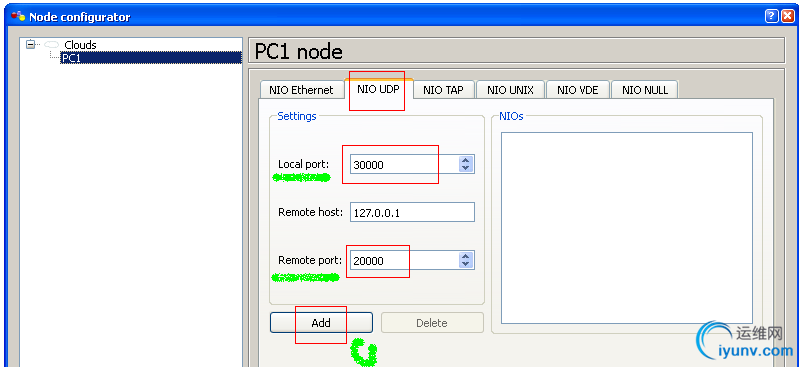Viewport: 799px width, 367px height.
Task: Decrease the Remote port value
Action: click(x=465, y=265)
